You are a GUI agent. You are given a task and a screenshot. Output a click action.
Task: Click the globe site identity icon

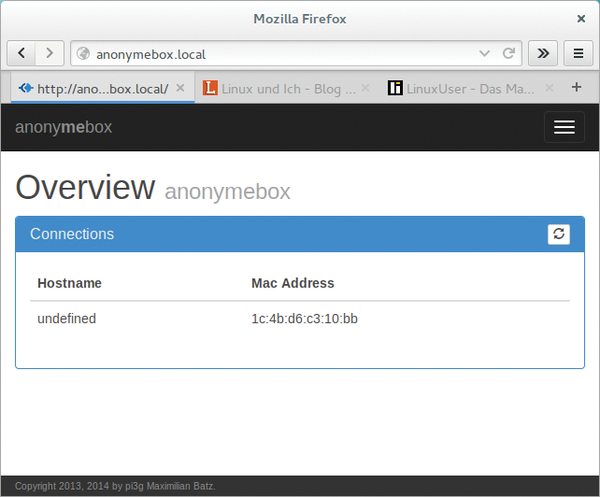click(83, 54)
